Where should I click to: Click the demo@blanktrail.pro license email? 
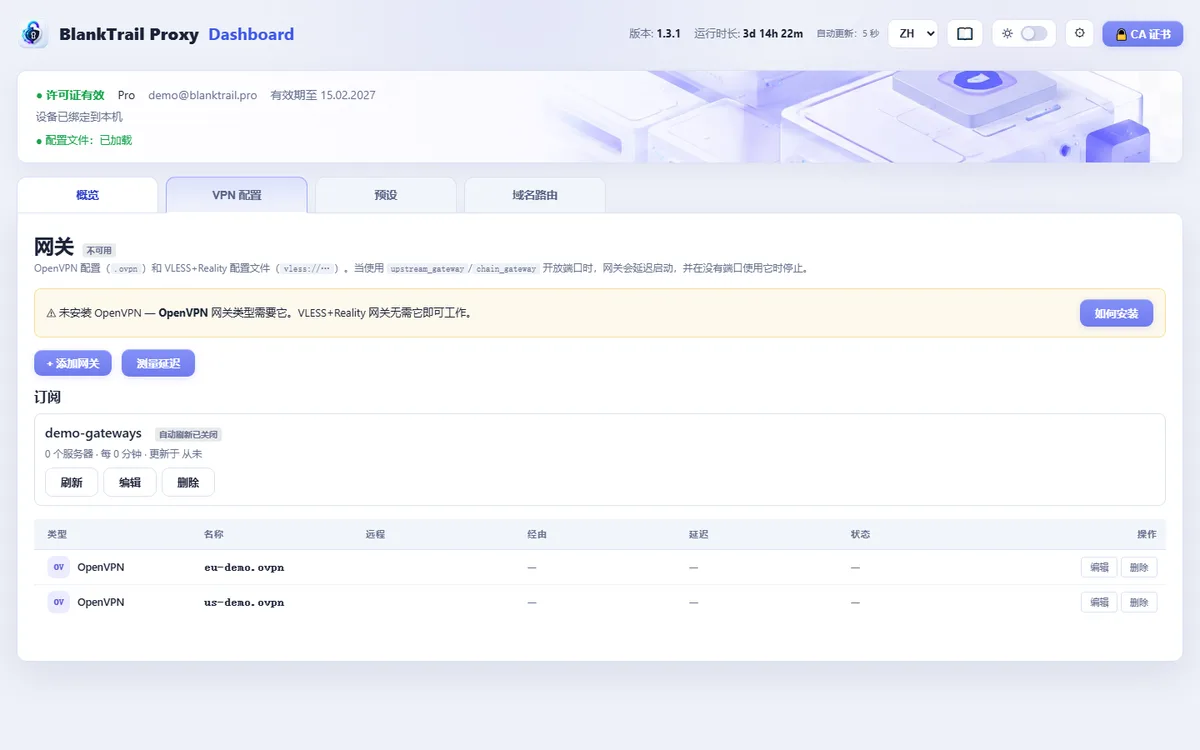[203, 95]
